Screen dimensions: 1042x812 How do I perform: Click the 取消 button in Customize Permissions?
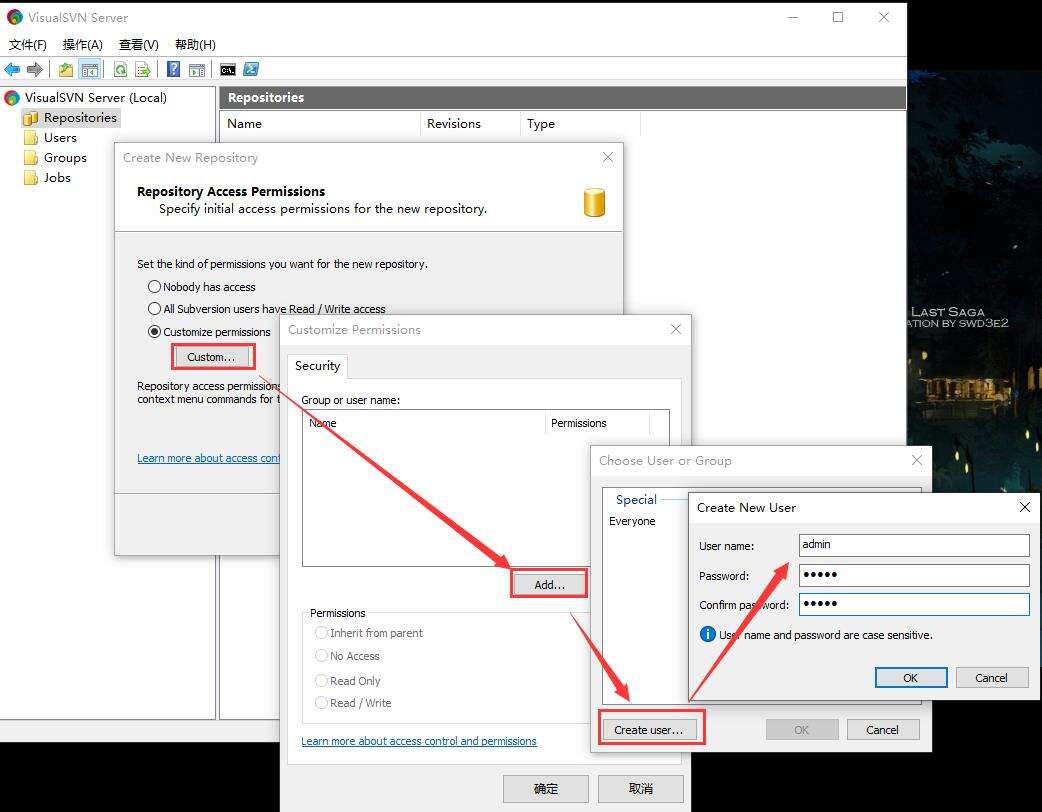point(641,789)
